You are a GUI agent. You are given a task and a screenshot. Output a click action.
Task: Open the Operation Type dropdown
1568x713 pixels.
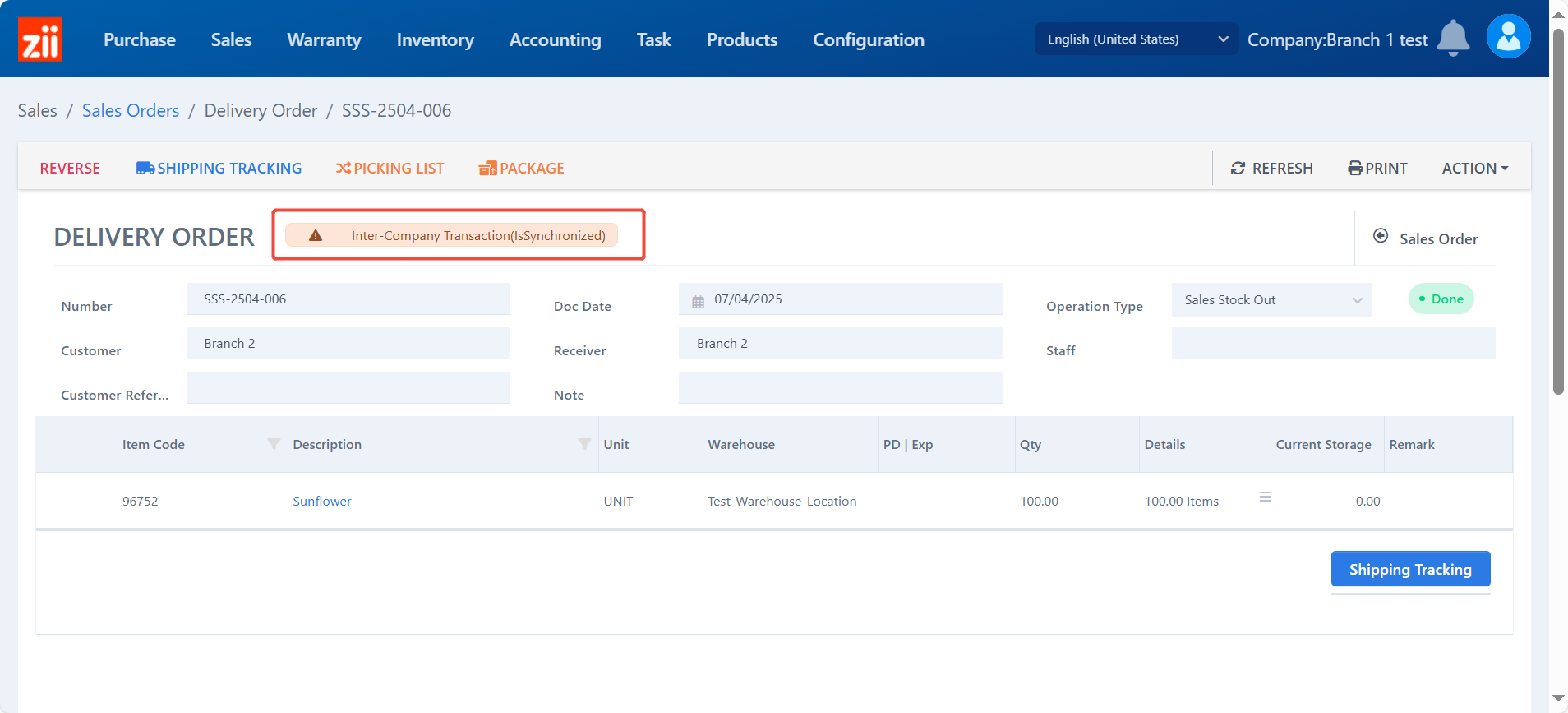click(1271, 300)
